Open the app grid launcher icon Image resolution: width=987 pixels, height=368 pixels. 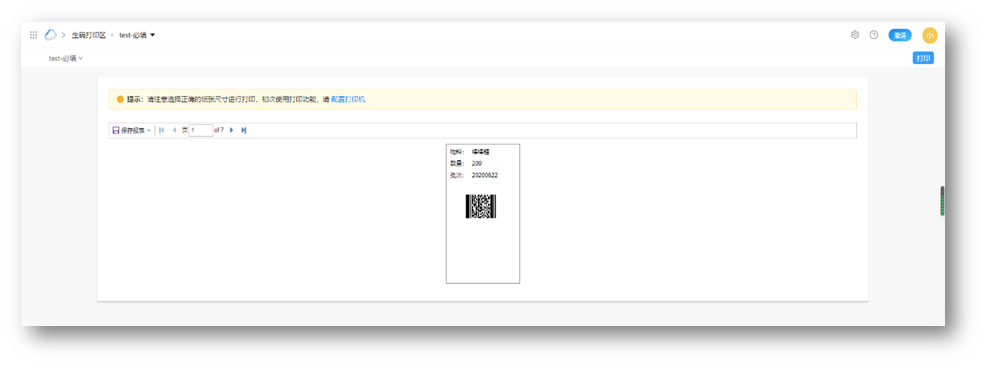click(x=33, y=35)
